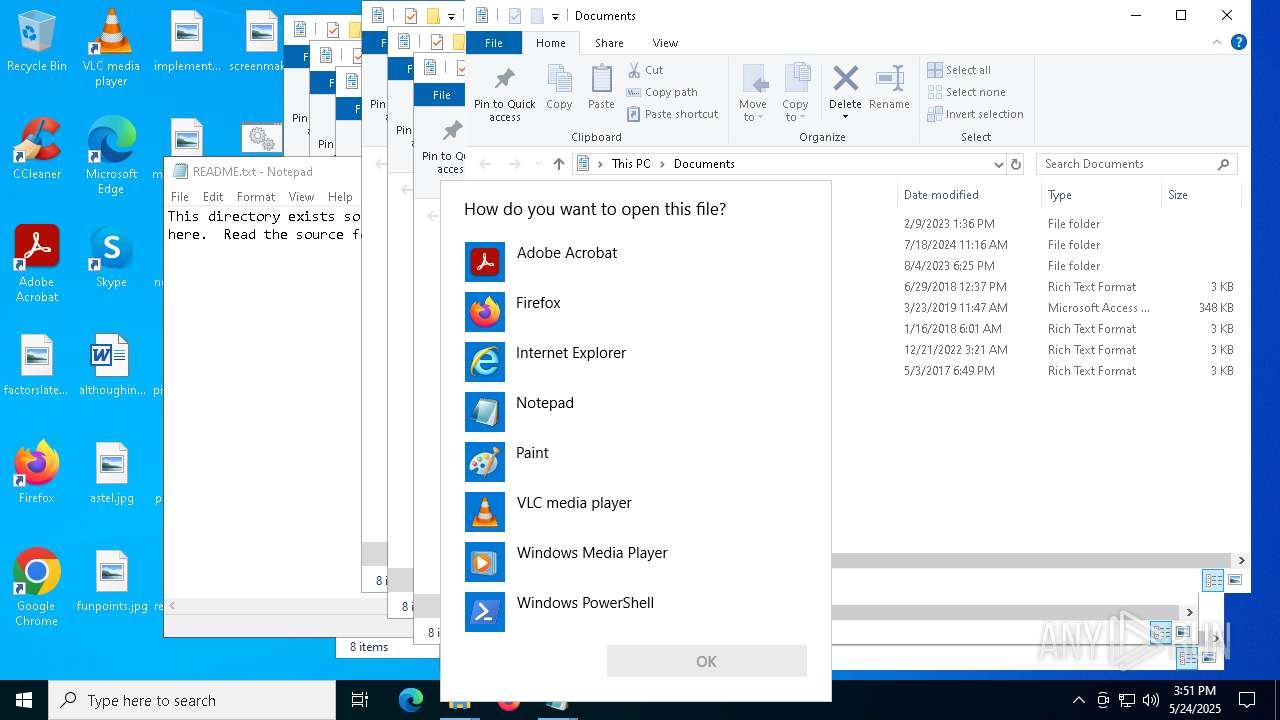
Task: Open the Copy to dropdown
Action: [795, 94]
